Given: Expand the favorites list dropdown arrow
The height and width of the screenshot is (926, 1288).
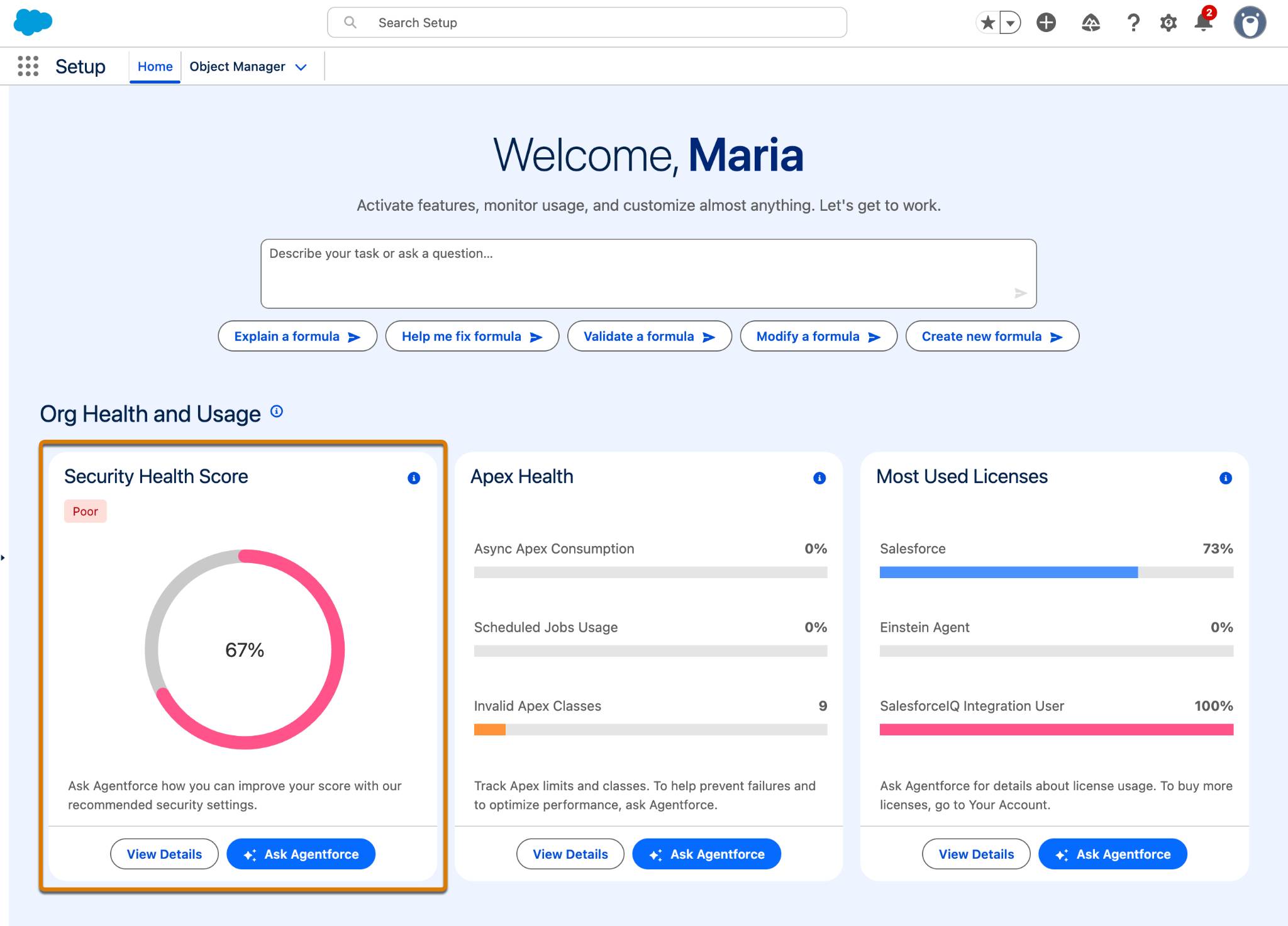Looking at the screenshot, I should click(x=1010, y=23).
